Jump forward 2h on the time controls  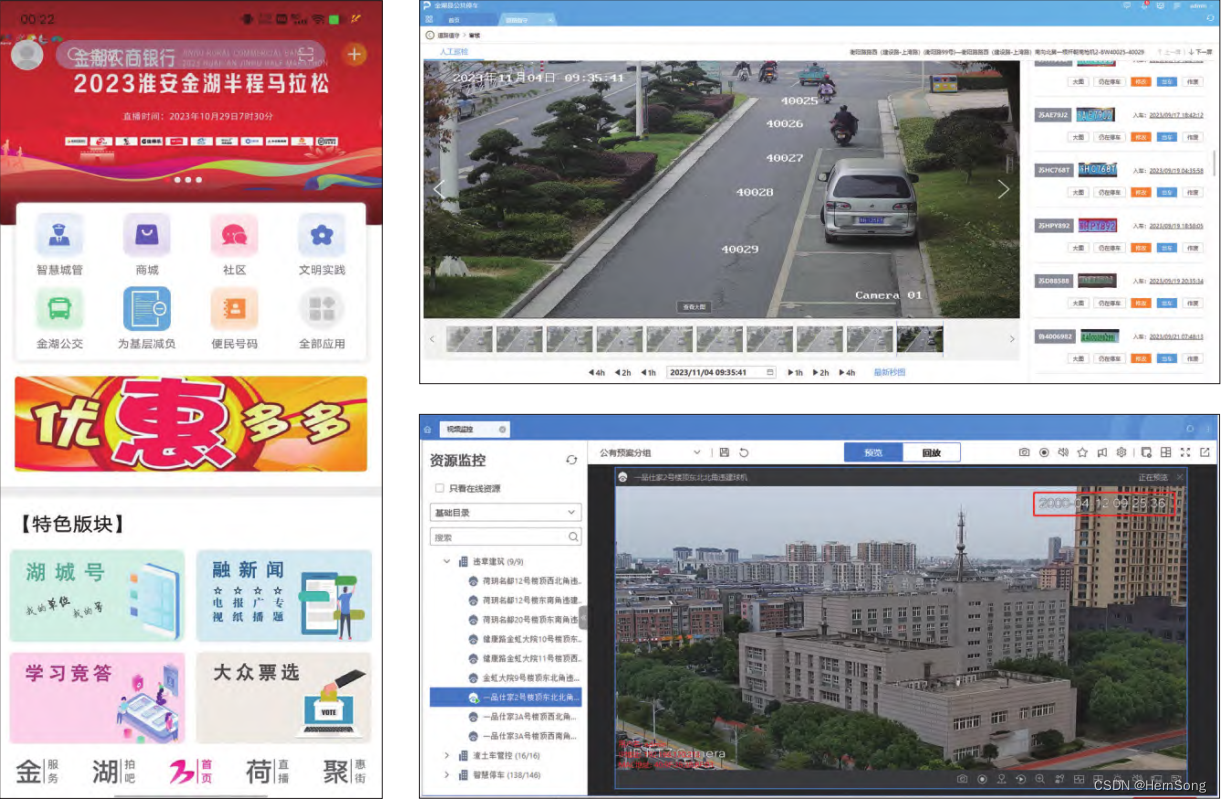tap(821, 372)
